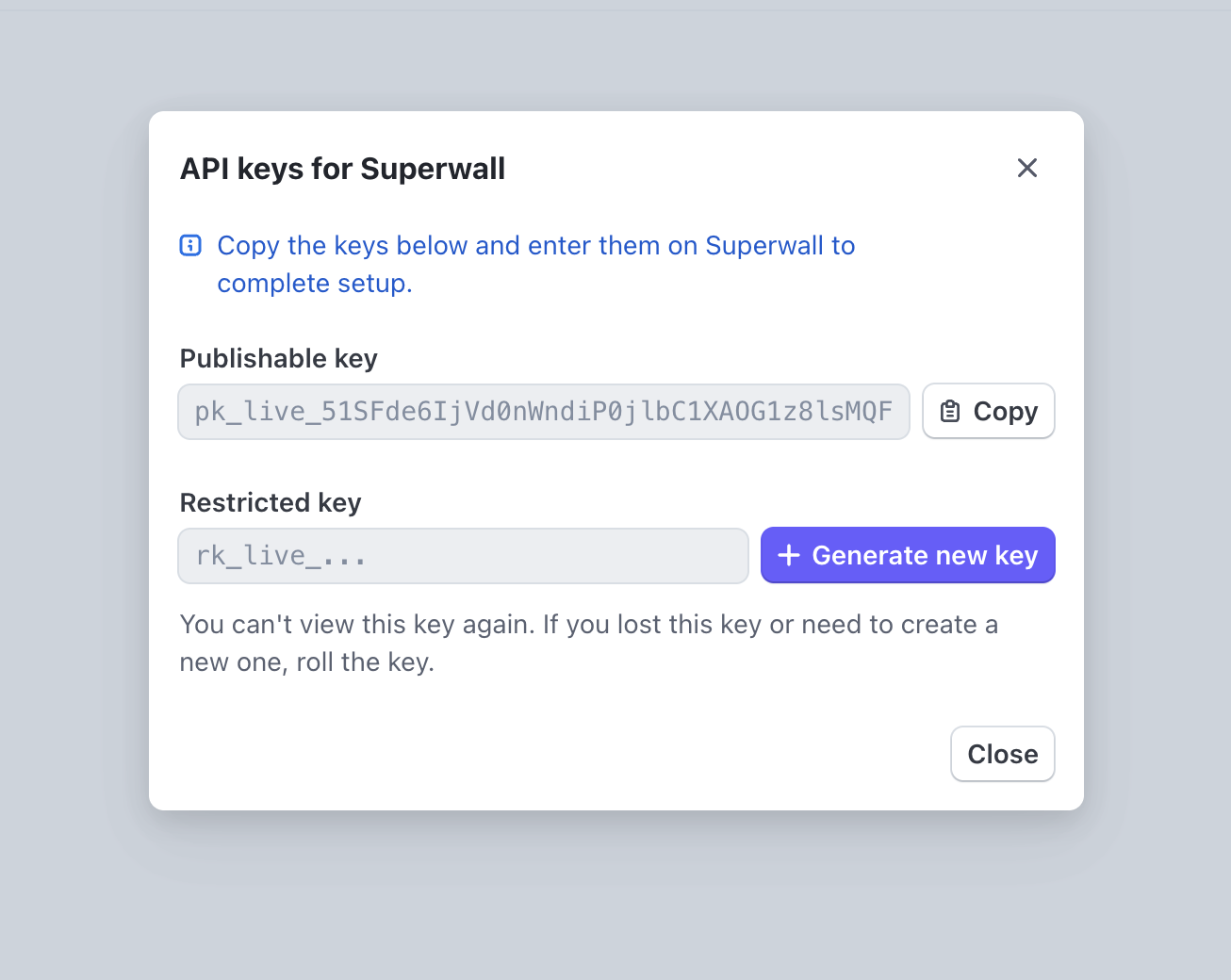Focus the Publishable key field
The height and width of the screenshot is (980, 1231).
click(543, 412)
